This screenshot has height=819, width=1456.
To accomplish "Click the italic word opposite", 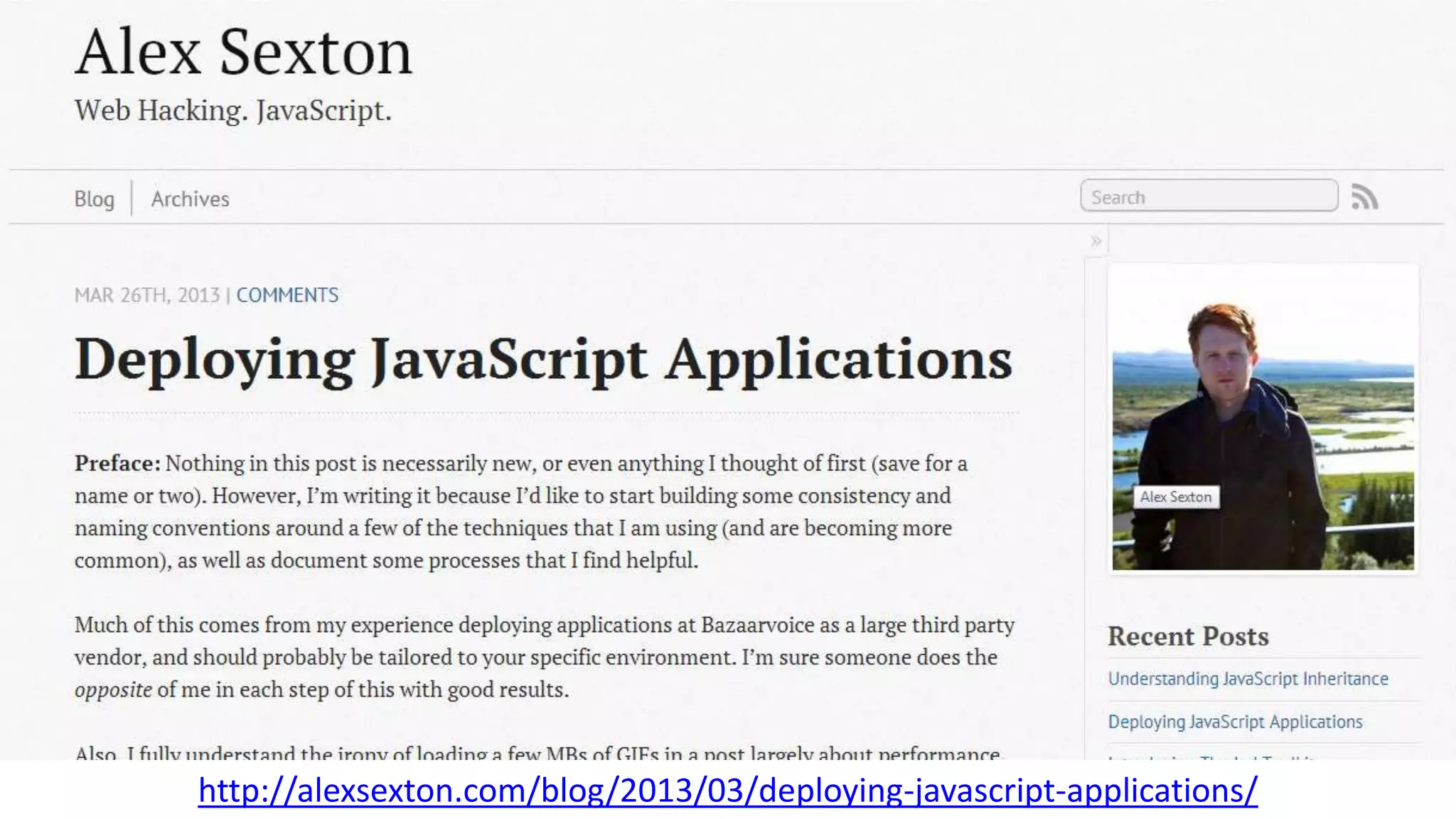I will tap(113, 690).
